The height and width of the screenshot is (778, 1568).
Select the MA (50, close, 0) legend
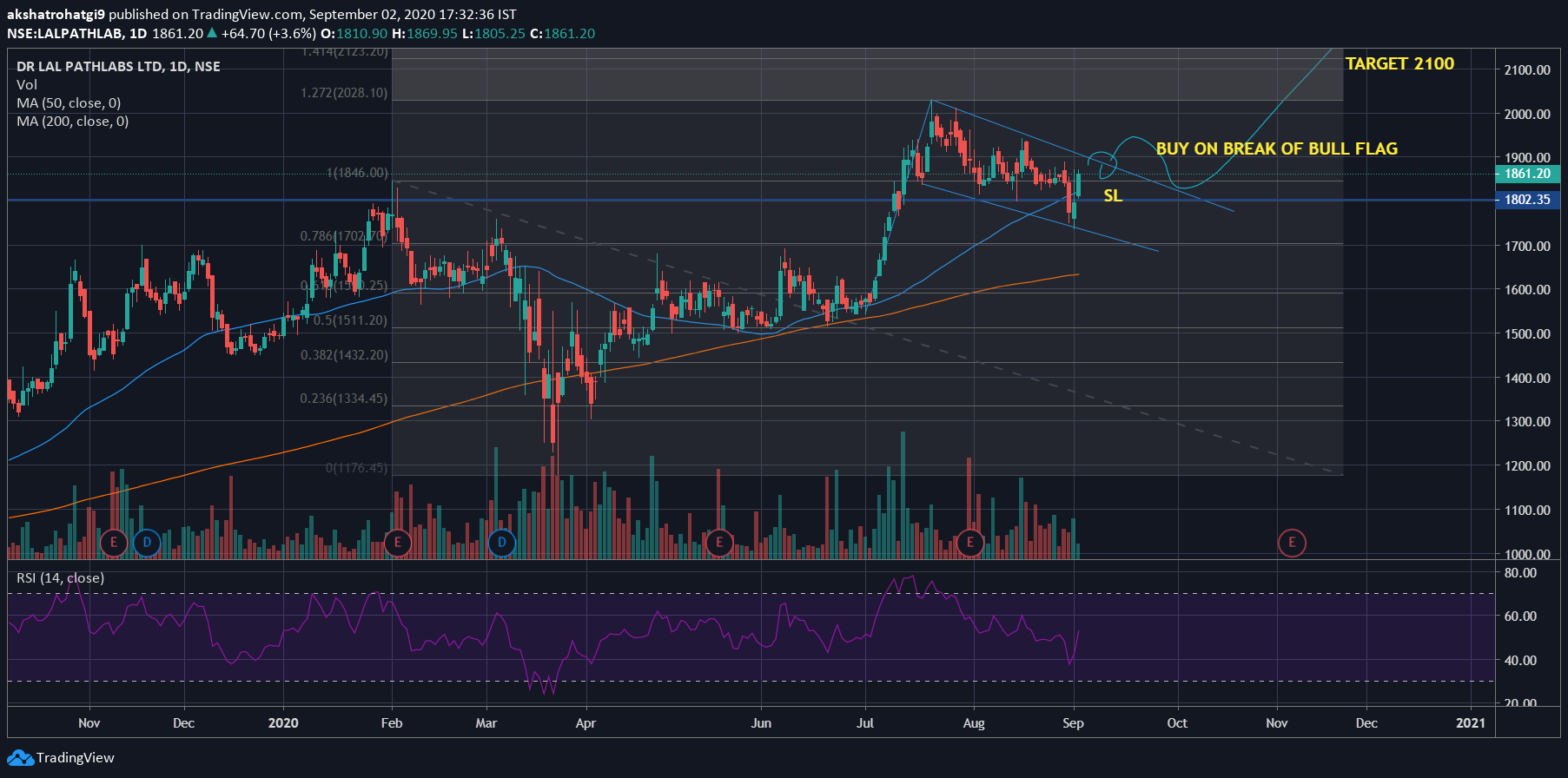click(x=69, y=102)
